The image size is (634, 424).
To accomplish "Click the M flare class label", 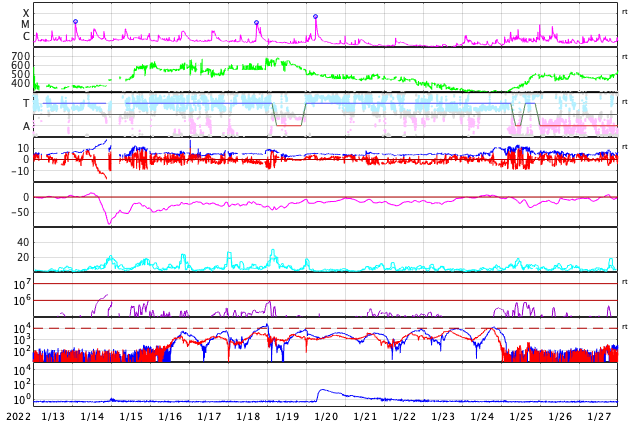I will 25,25.
